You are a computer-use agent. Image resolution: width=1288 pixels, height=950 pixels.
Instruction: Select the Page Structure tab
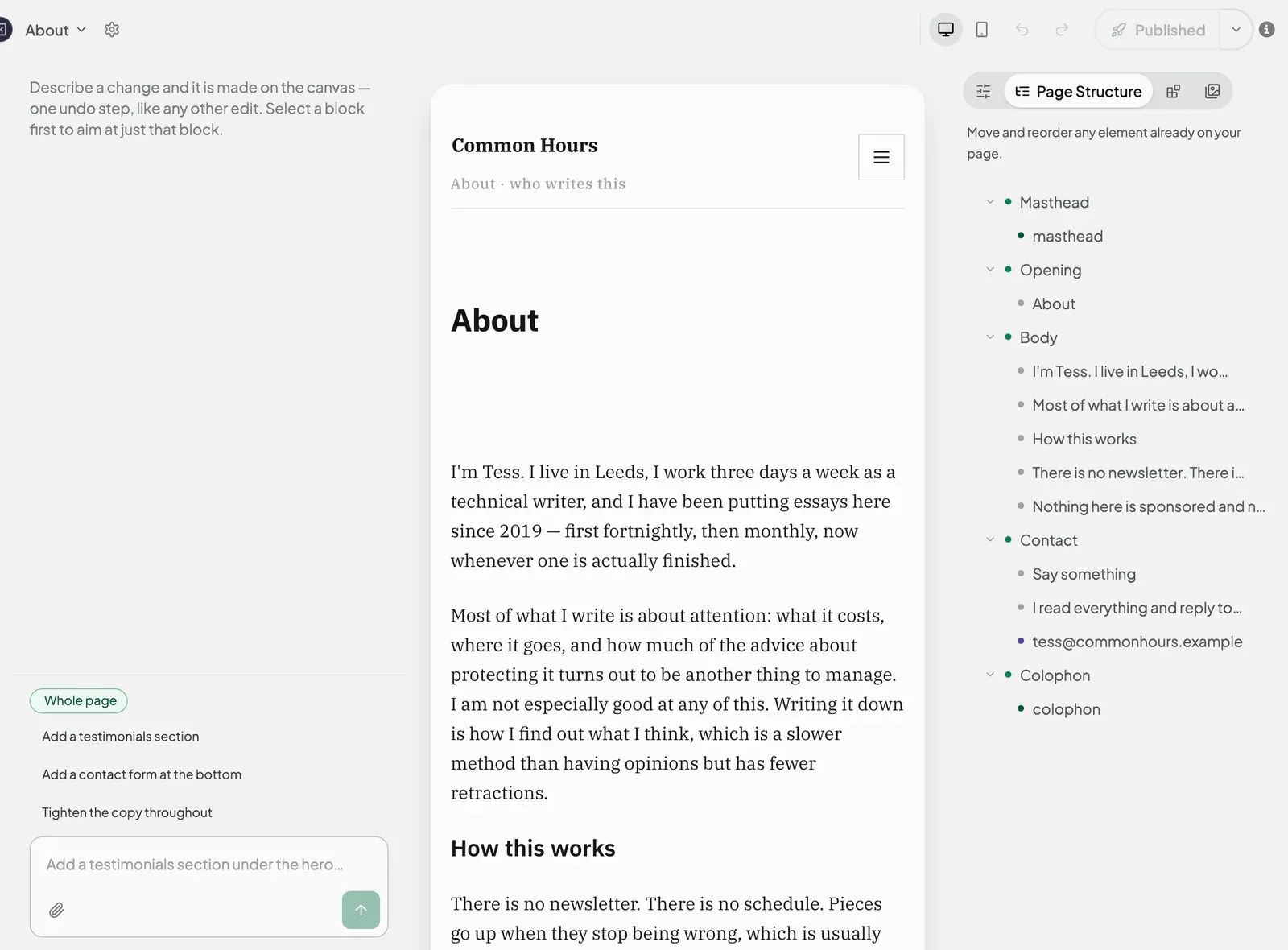coord(1079,91)
